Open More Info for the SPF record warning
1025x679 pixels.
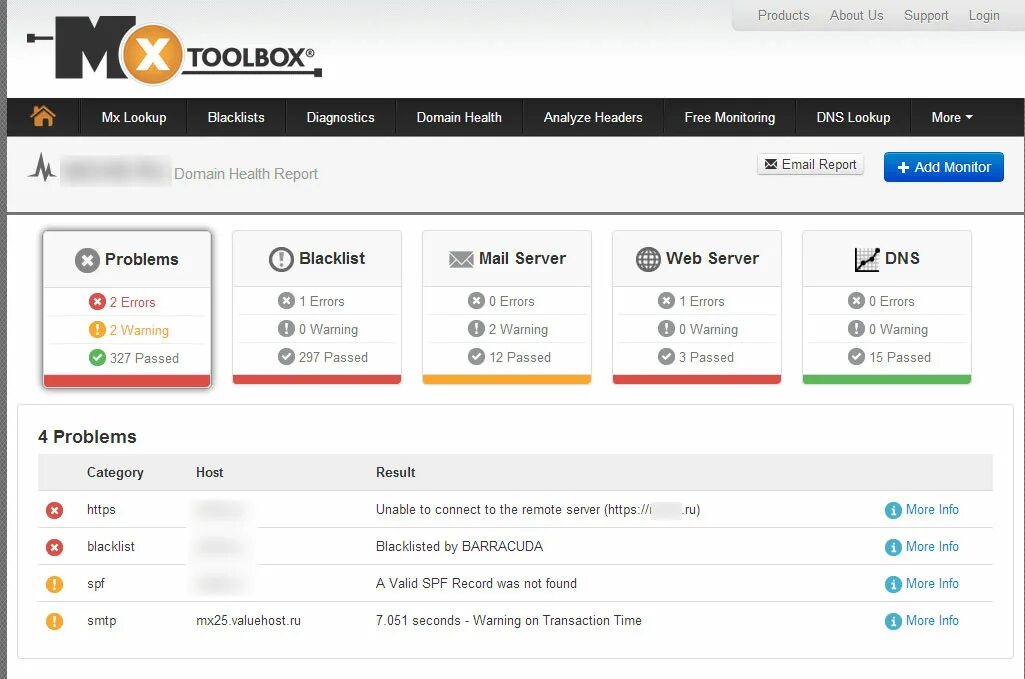pos(932,583)
